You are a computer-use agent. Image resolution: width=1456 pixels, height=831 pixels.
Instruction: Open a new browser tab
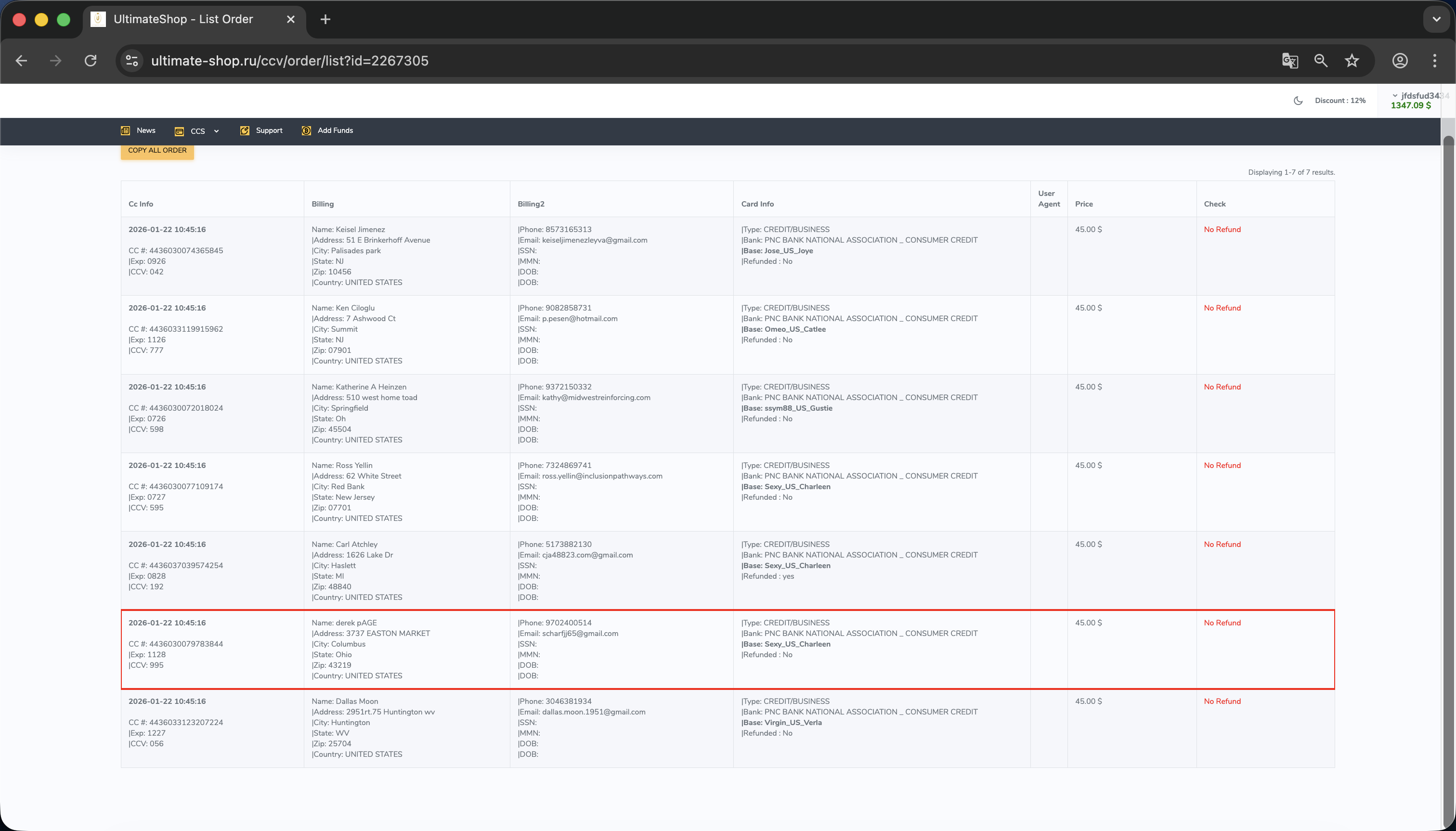point(325,19)
